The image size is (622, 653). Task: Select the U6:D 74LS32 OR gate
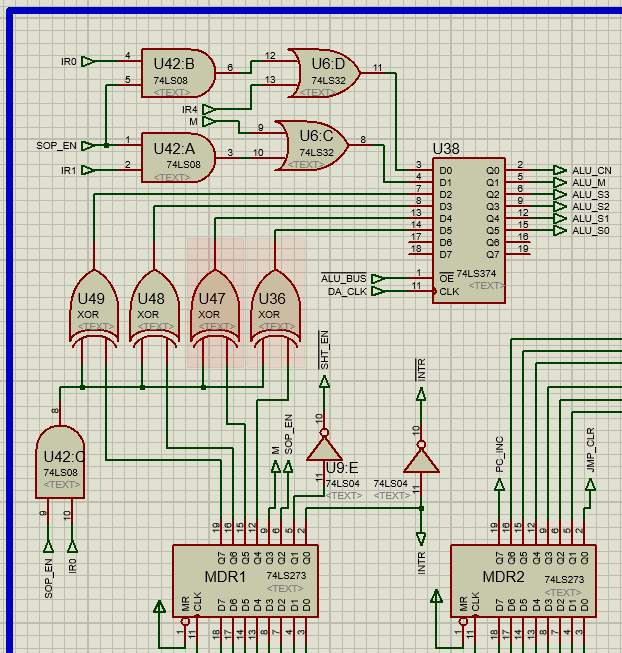324,73
